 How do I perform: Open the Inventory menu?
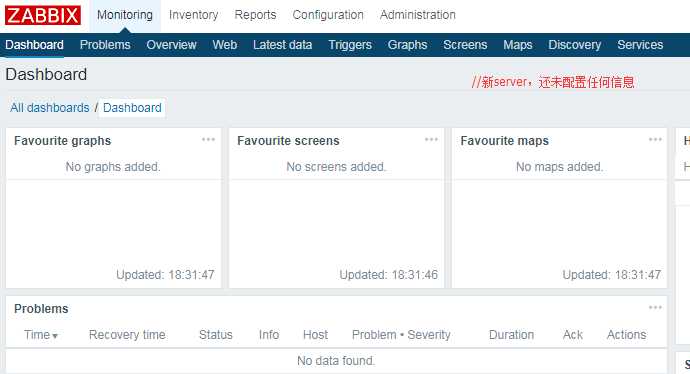[194, 15]
